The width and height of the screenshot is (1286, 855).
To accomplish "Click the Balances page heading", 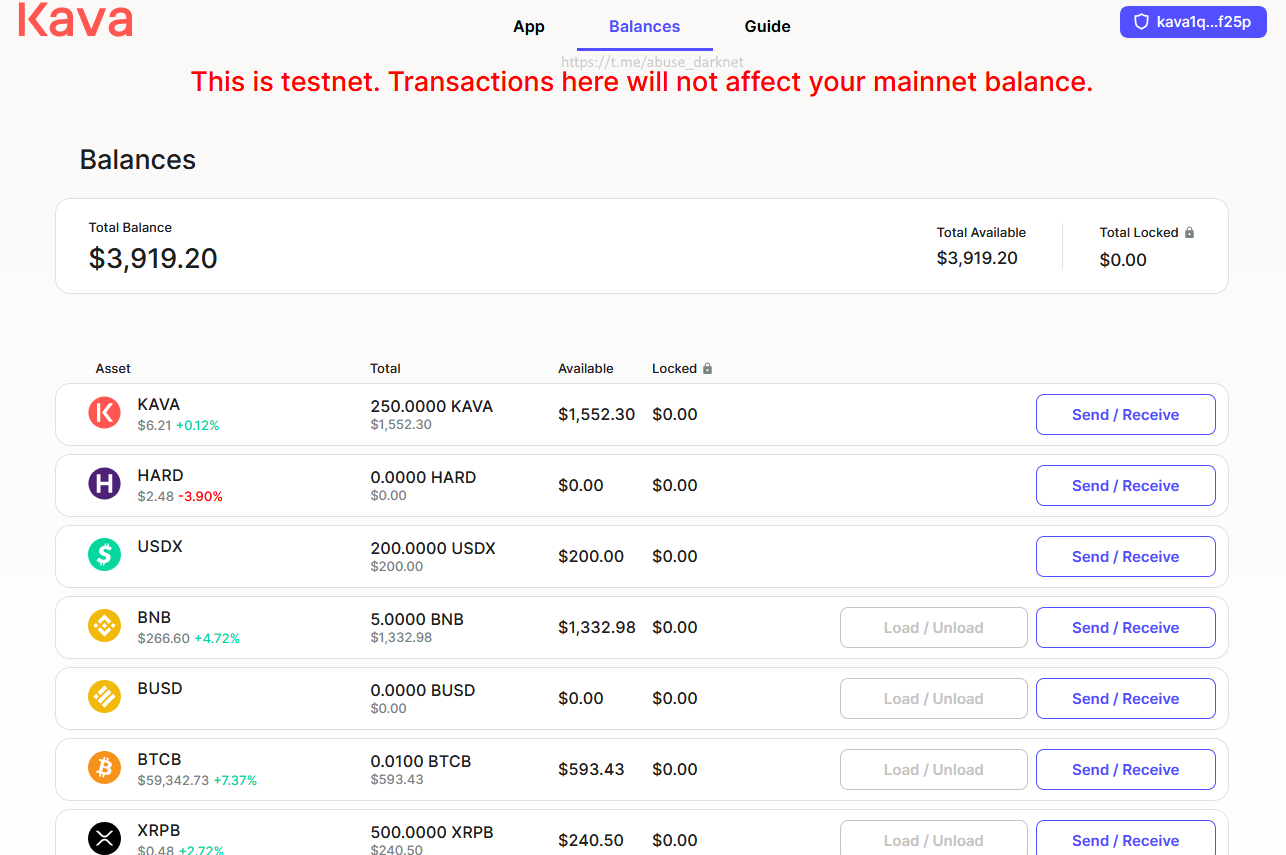I will coord(138,160).
